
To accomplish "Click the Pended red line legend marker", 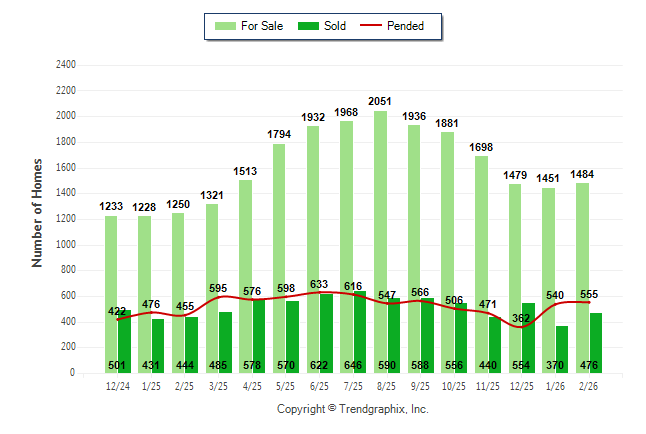I will (375, 26).
